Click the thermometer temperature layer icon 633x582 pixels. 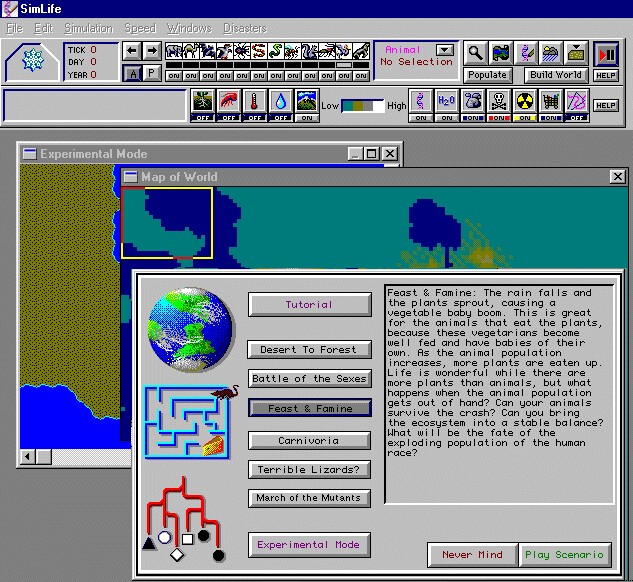point(254,101)
